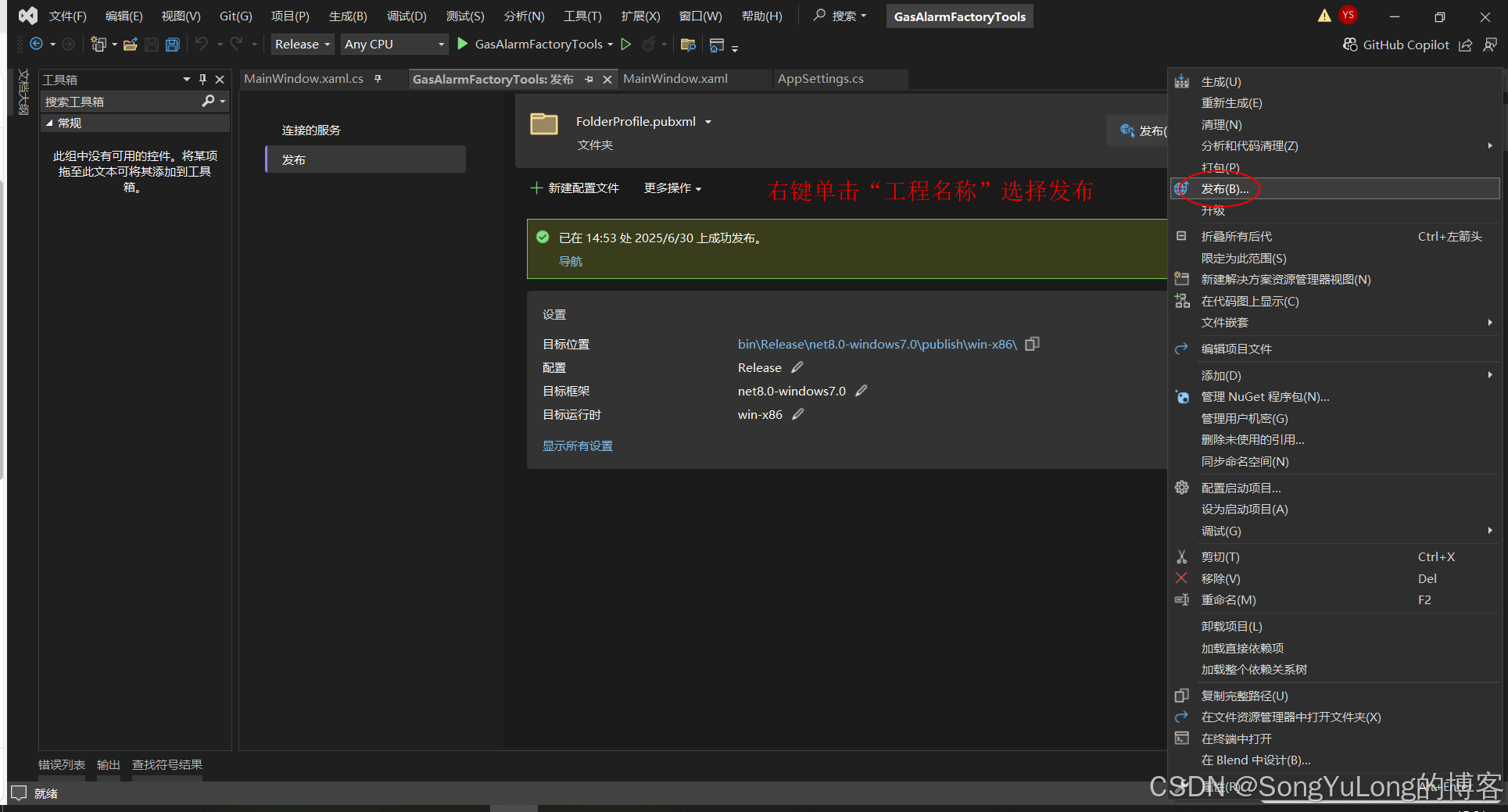Select 重新生成(E) from the context menu
Viewport: 1508px width, 812px height.
click(x=1232, y=102)
